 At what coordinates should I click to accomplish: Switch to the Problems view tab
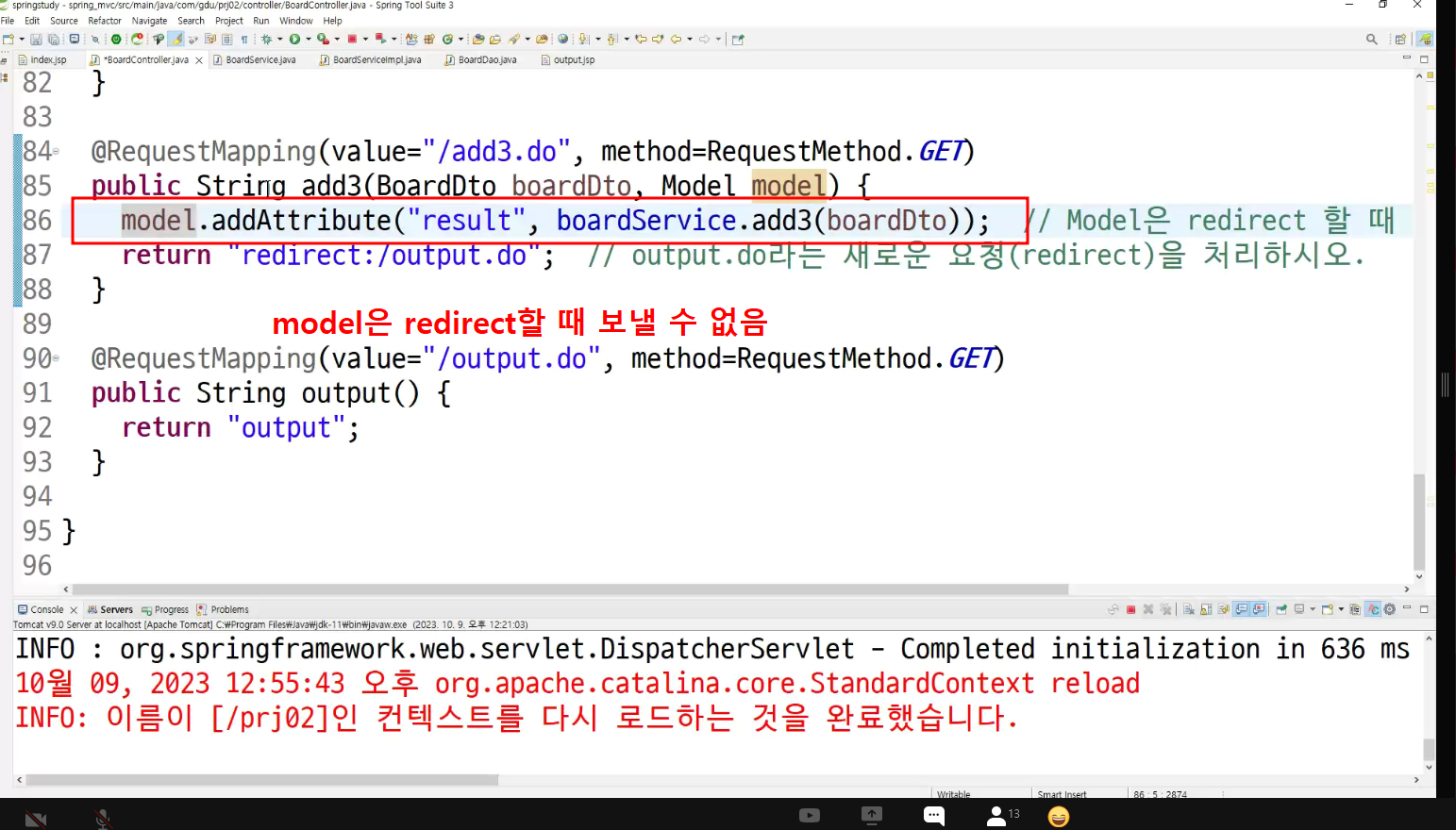coord(223,609)
